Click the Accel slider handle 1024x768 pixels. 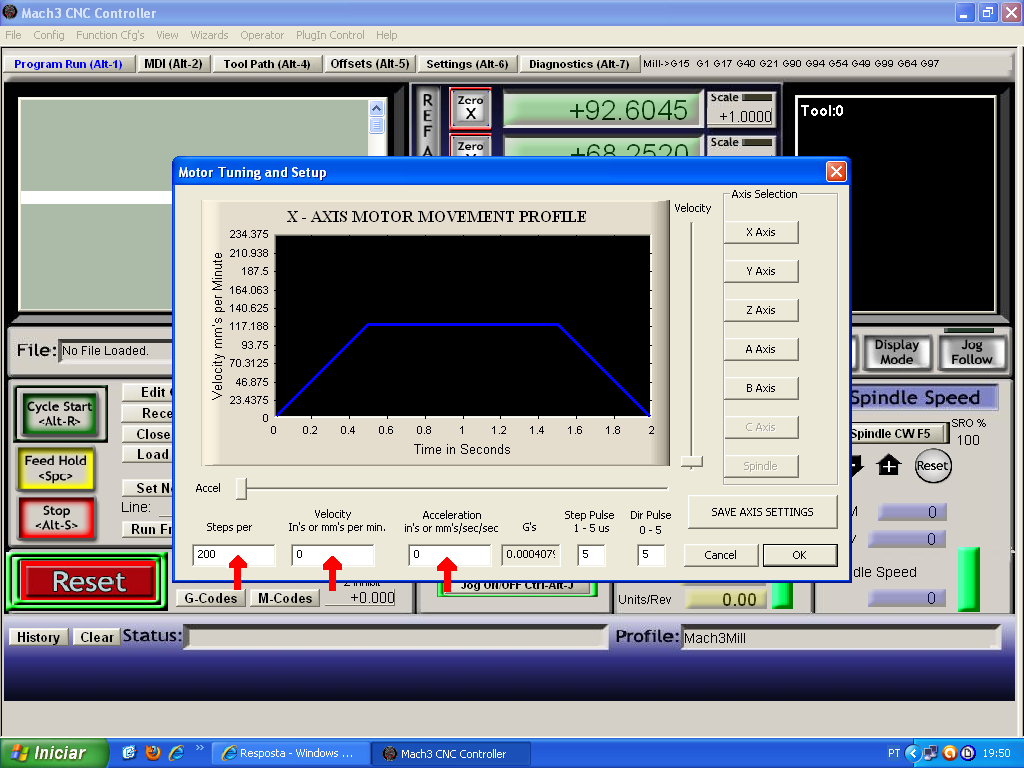(x=241, y=488)
